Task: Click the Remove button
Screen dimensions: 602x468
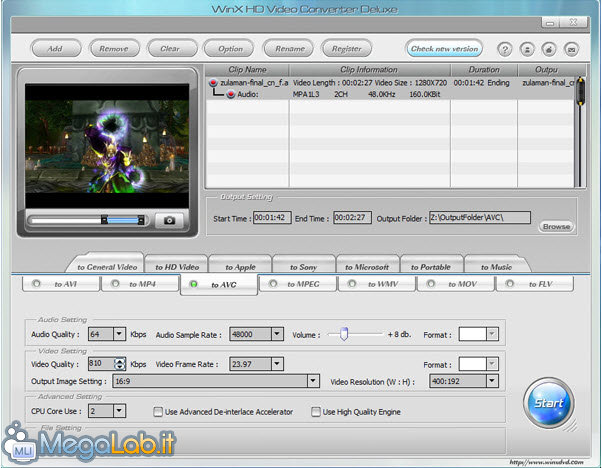Action: pos(114,49)
